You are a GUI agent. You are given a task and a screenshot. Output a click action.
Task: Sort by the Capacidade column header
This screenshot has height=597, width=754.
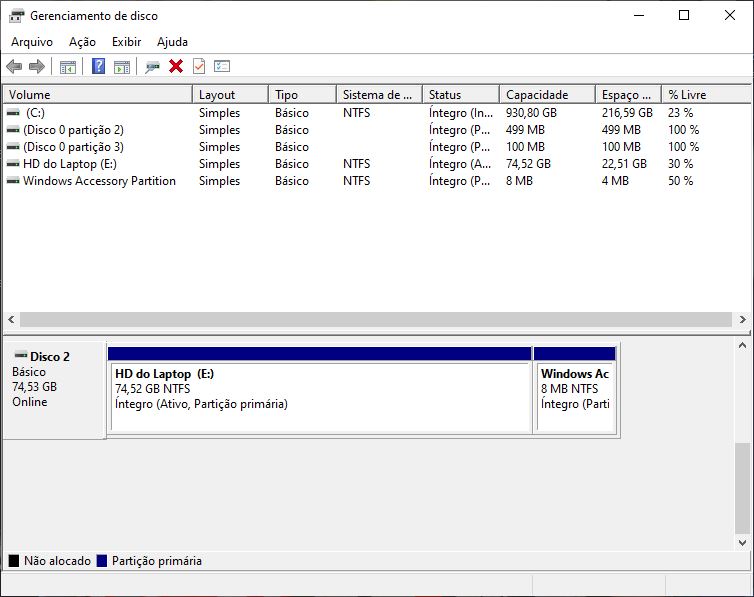click(x=547, y=94)
